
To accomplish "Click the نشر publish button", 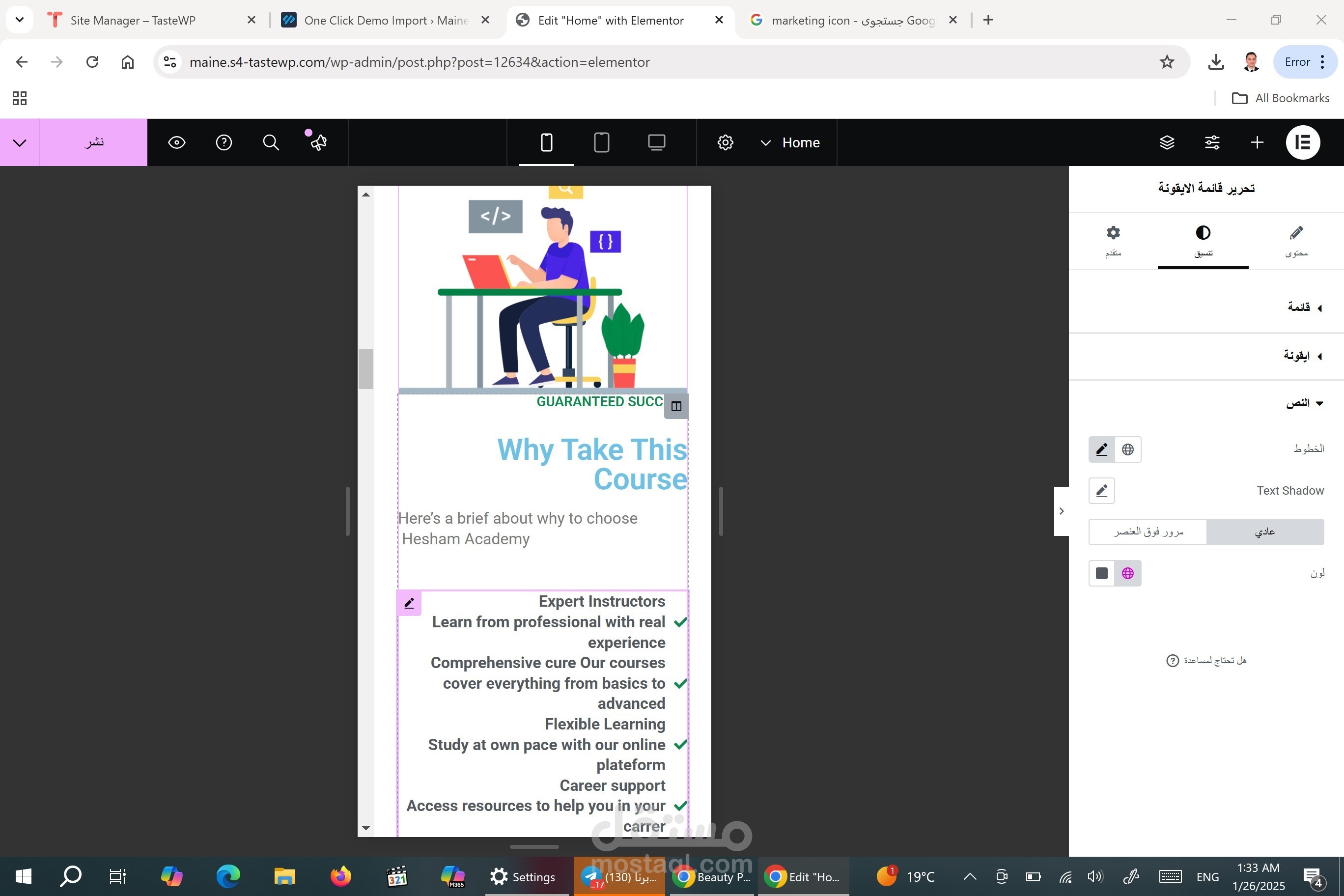I will 94,142.
